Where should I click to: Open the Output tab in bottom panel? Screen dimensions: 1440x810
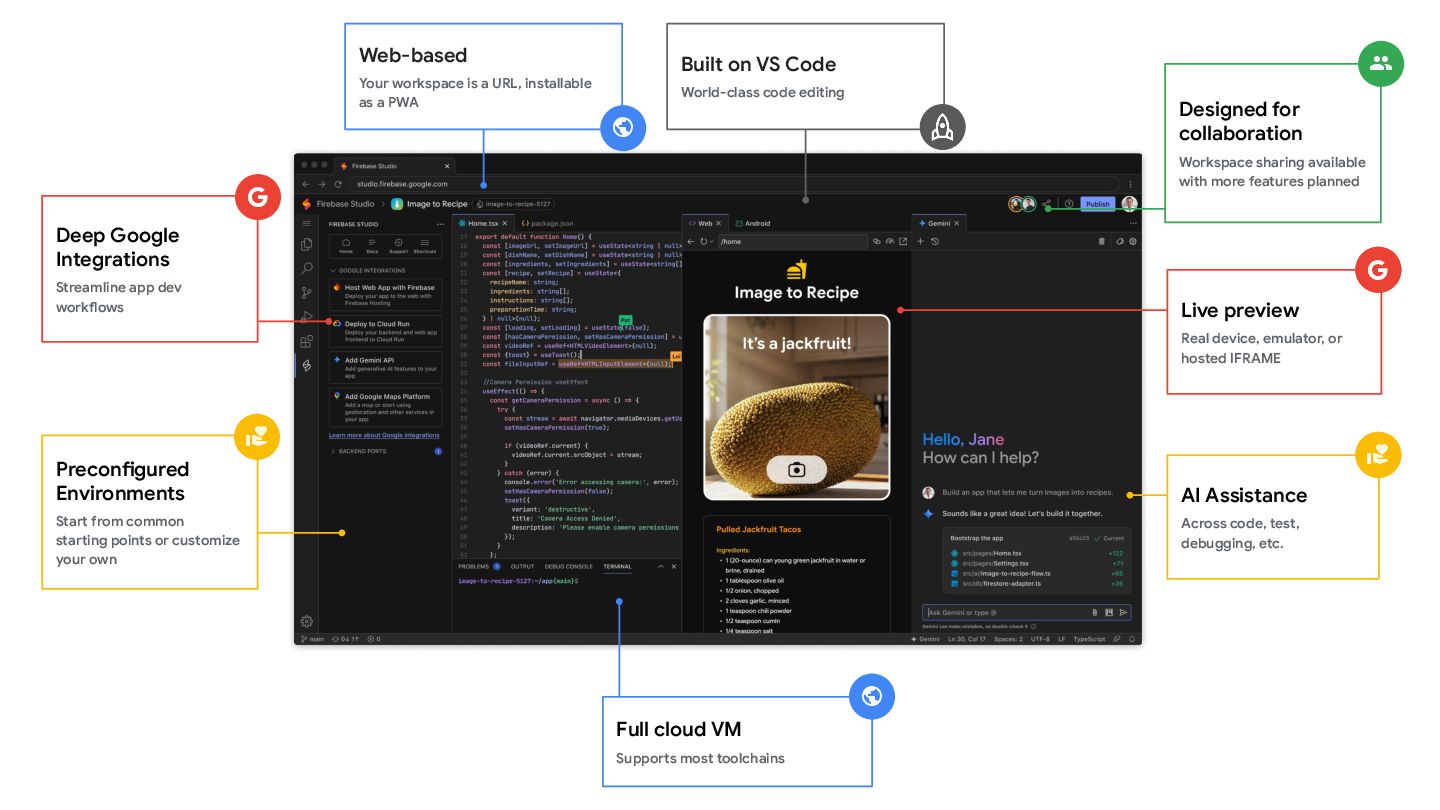[x=522, y=567]
